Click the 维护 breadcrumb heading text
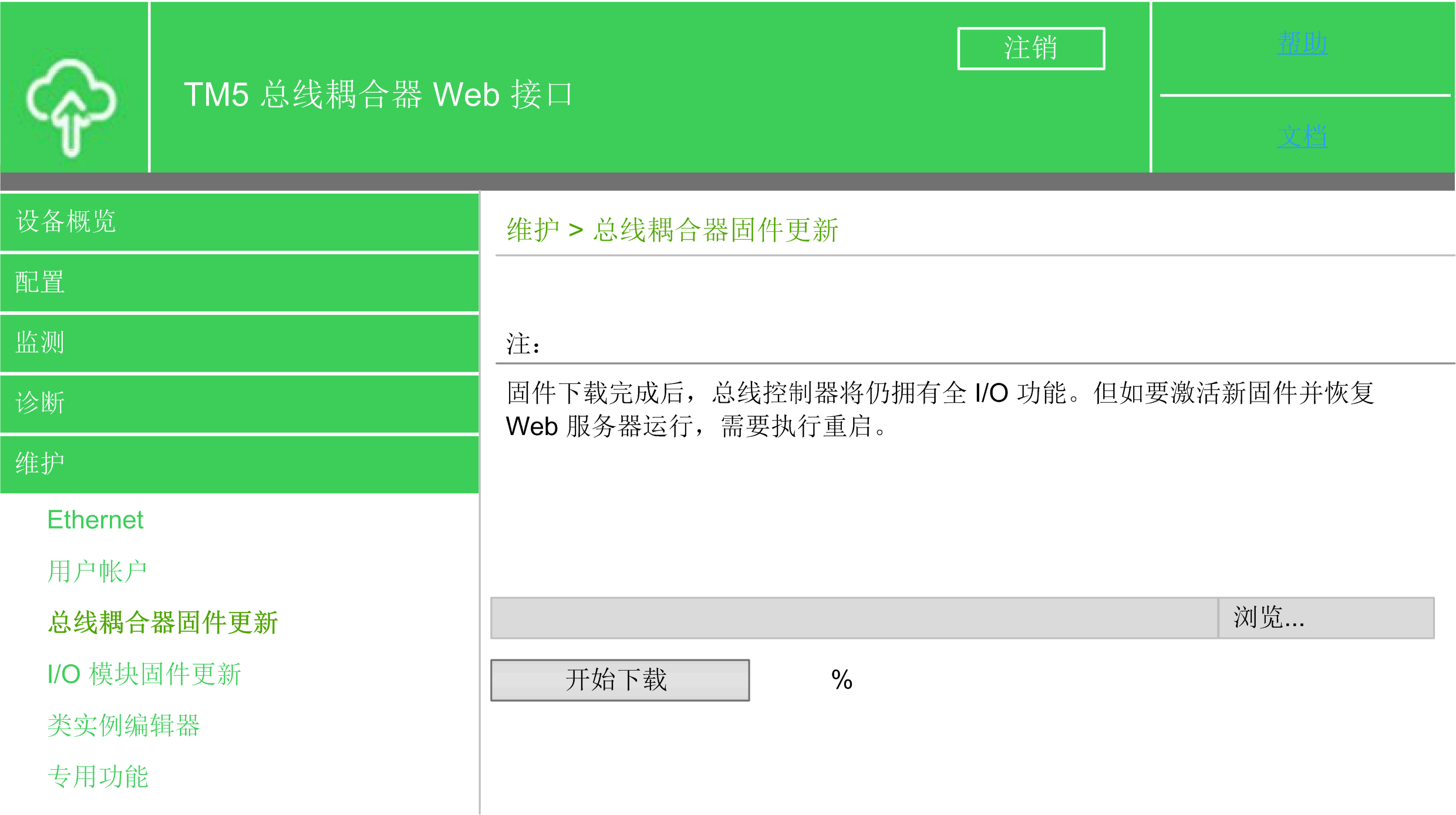Viewport: 1456px width, 815px height. point(533,230)
